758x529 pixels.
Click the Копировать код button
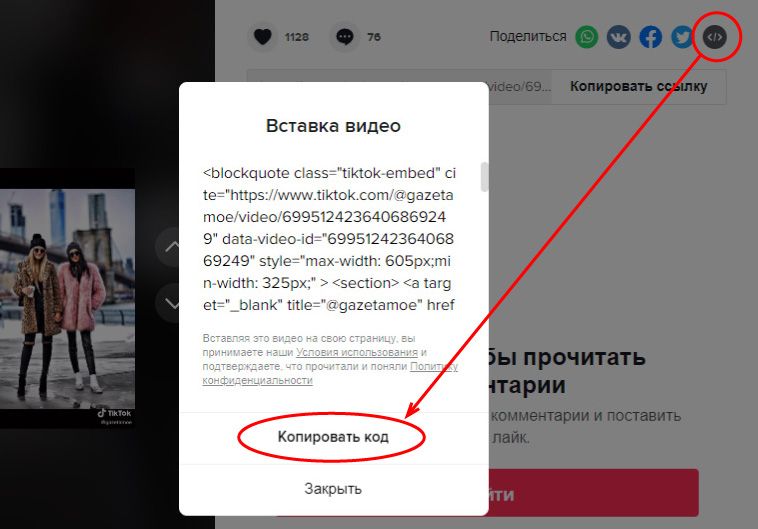click(333, 437)
